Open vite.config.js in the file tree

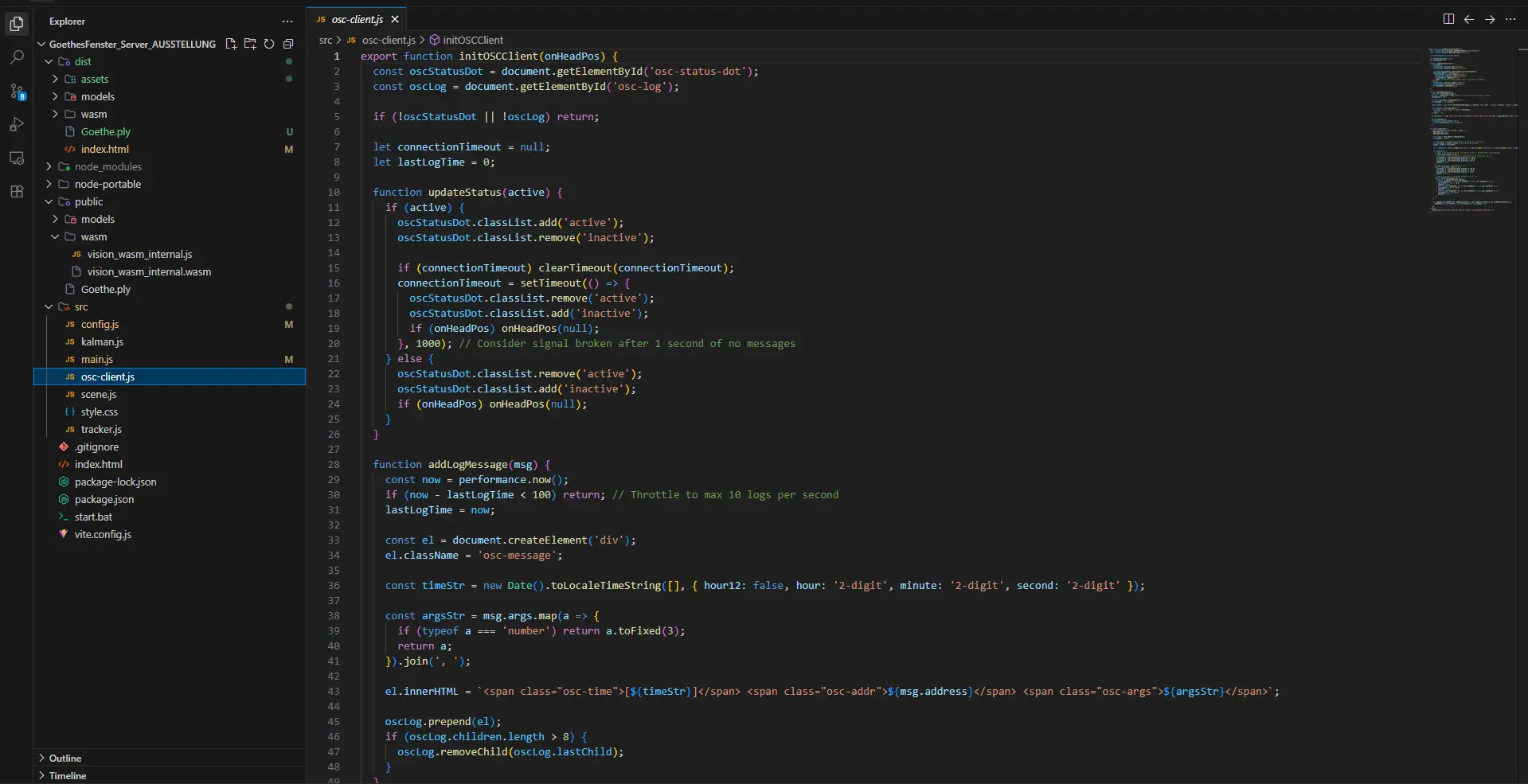170,534
